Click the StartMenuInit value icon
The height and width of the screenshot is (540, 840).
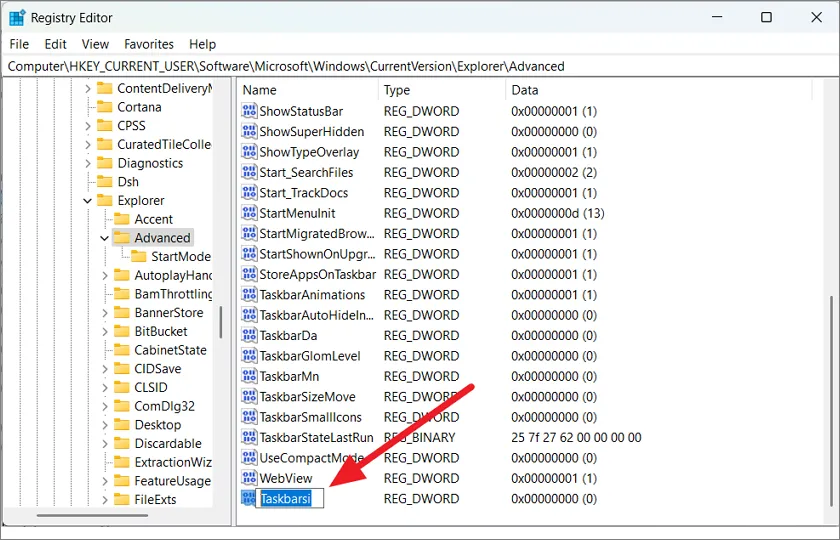(x=249, y=213)
